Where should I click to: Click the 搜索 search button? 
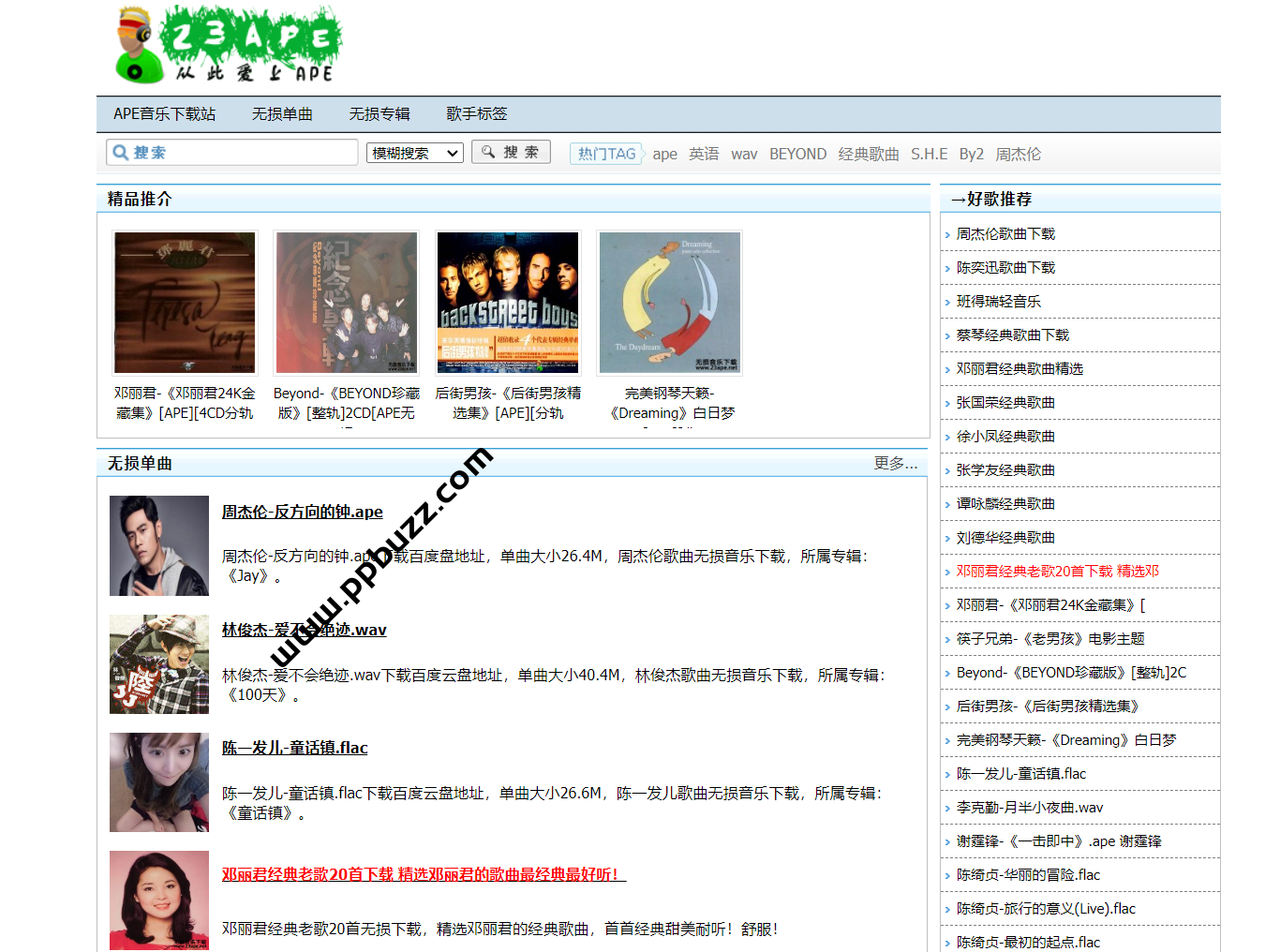pyautogui.click(x=511, y=152)
